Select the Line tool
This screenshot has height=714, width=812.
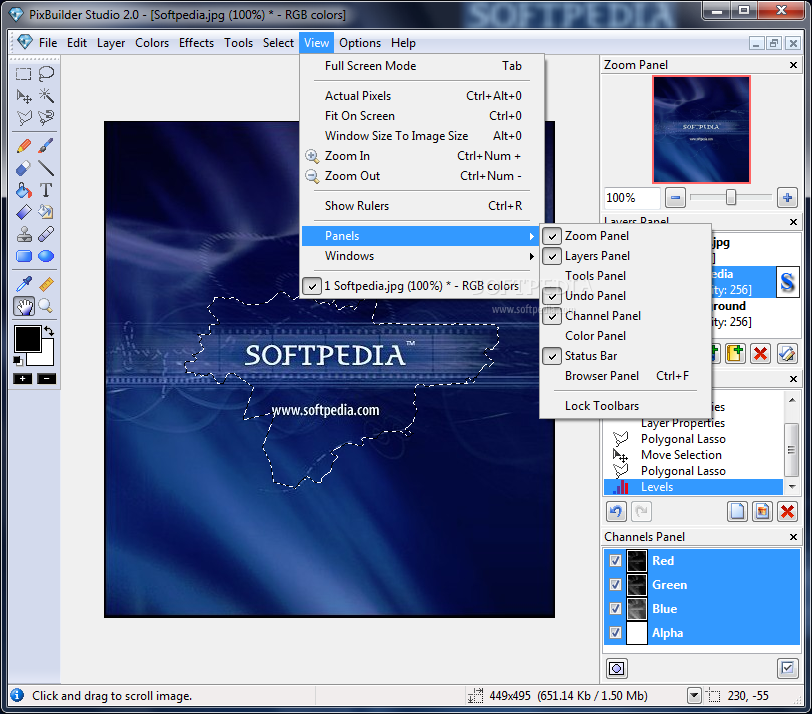tap(46, 168)
